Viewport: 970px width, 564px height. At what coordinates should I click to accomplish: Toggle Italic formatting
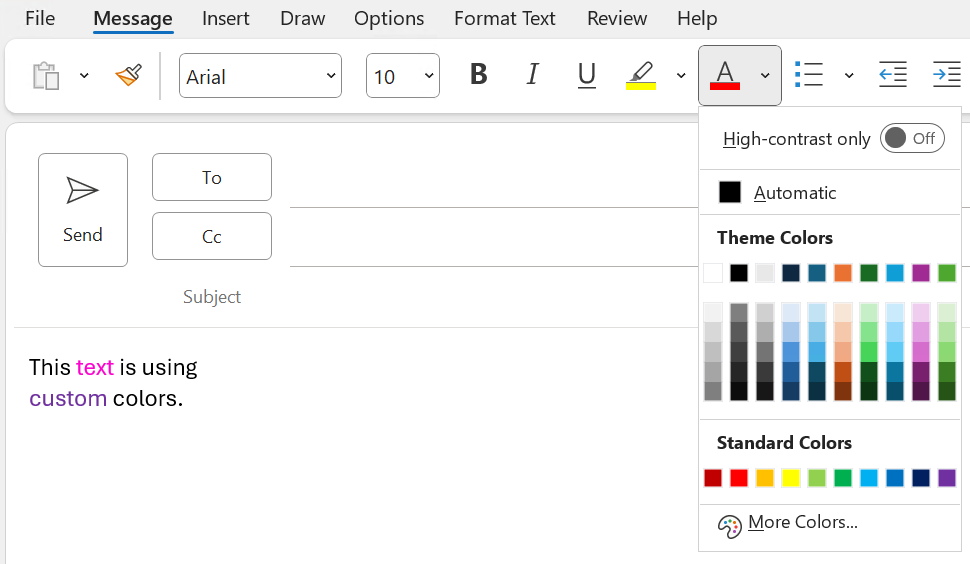point(532,75)
